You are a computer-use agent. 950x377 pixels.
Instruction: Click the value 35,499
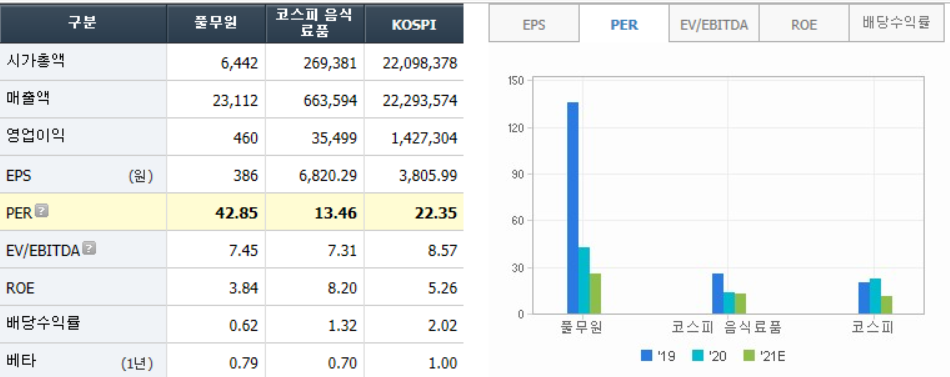334,138
